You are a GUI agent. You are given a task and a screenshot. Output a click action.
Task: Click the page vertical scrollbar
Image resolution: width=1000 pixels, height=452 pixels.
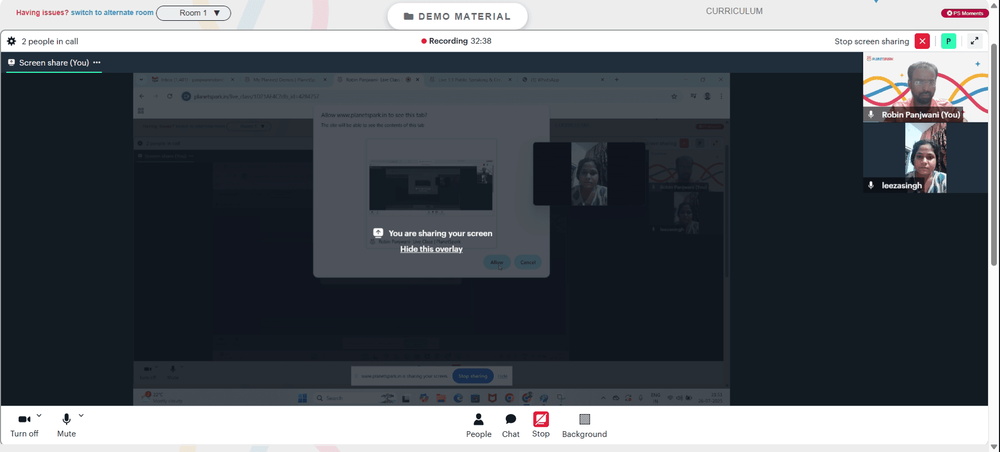[x=994, y=153]
